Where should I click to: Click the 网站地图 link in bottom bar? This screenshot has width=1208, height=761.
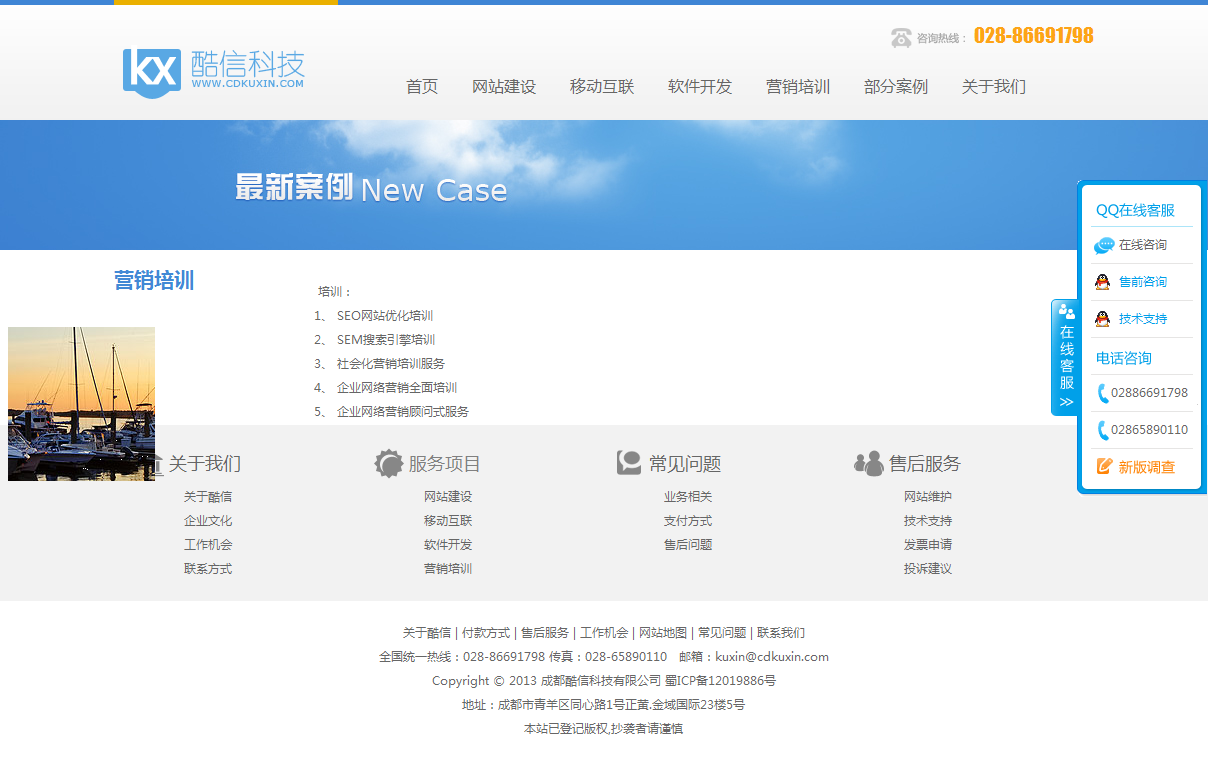pyautogui.click(x=663, y=633)
